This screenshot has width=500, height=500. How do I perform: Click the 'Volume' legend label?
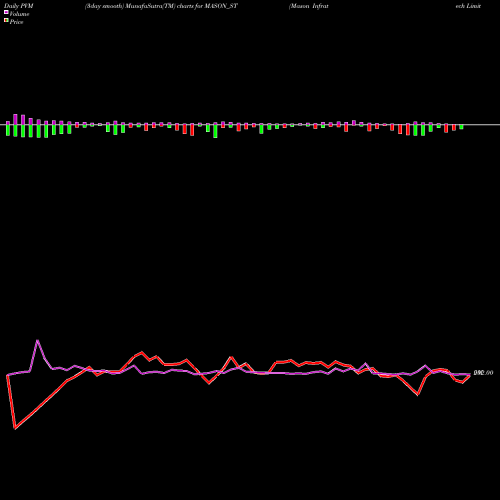(x=19, y=14)
